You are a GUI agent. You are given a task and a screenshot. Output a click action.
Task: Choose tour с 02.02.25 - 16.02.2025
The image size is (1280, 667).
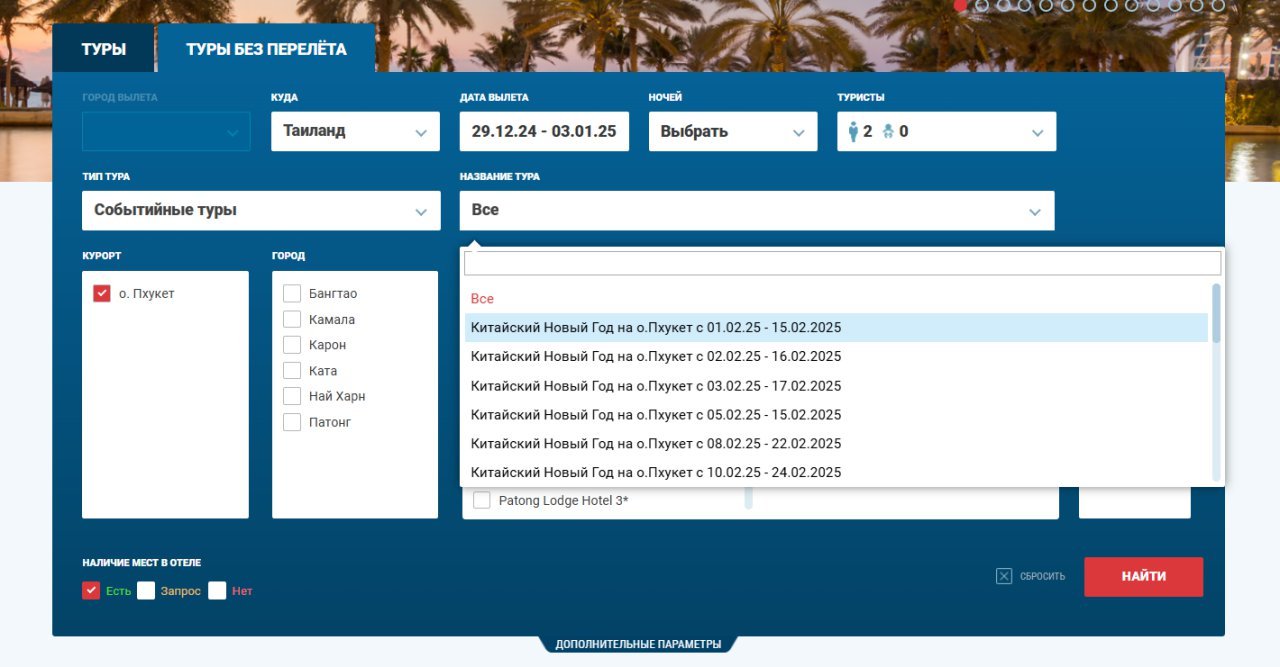836,357
